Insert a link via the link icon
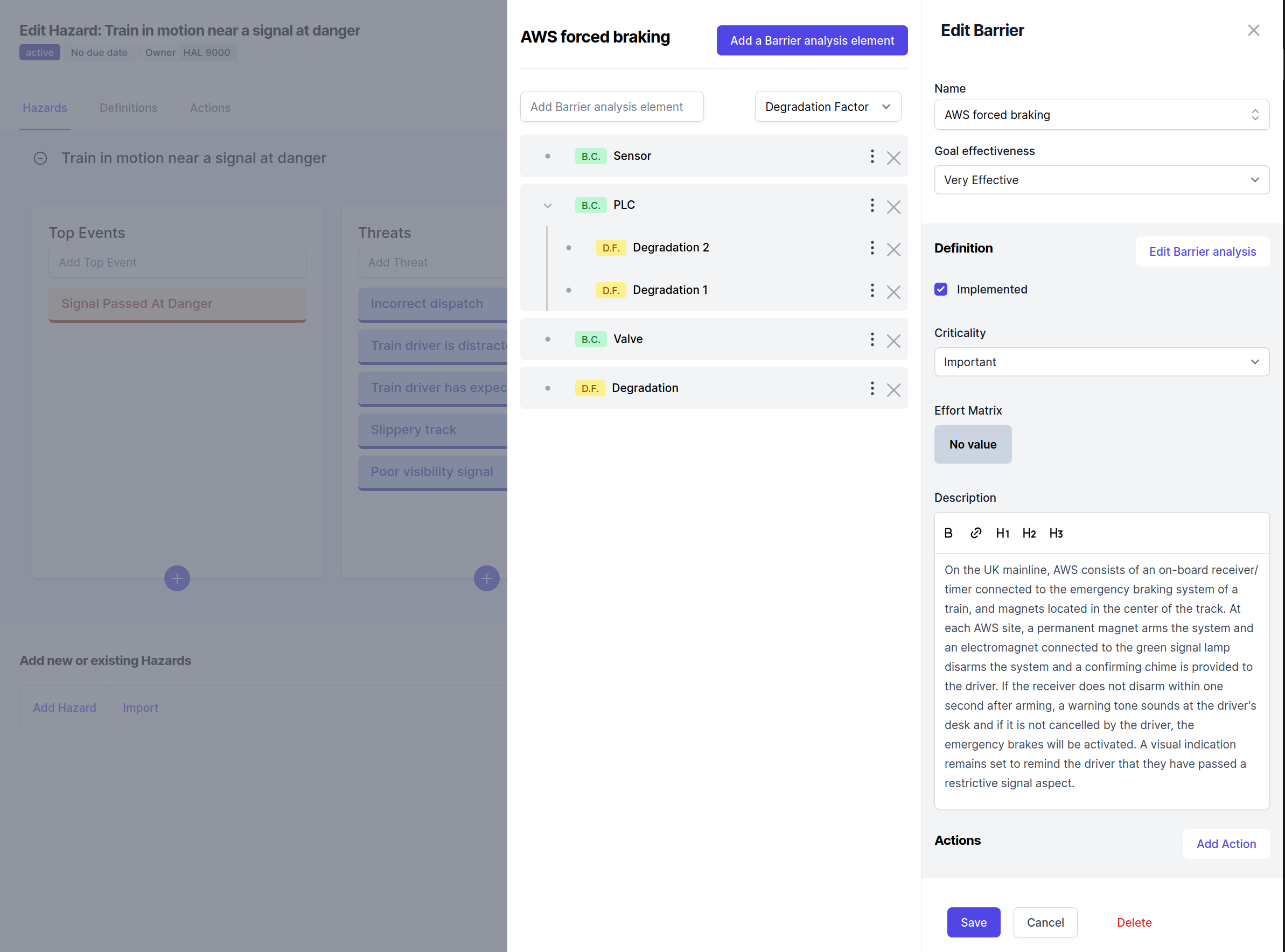 [975, 533]
